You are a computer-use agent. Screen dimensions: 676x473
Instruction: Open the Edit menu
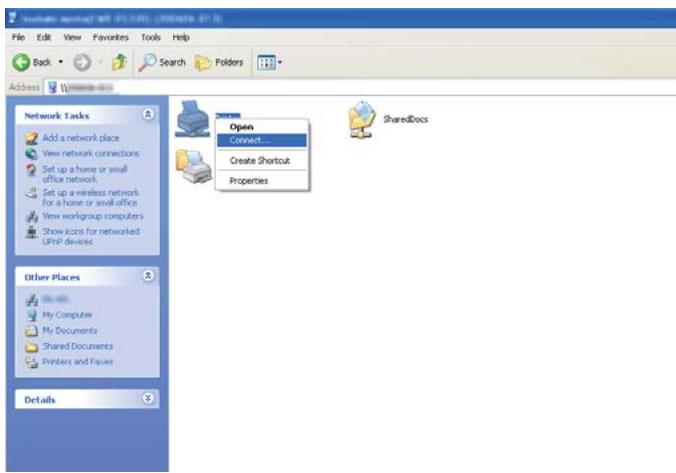[44, 38]
